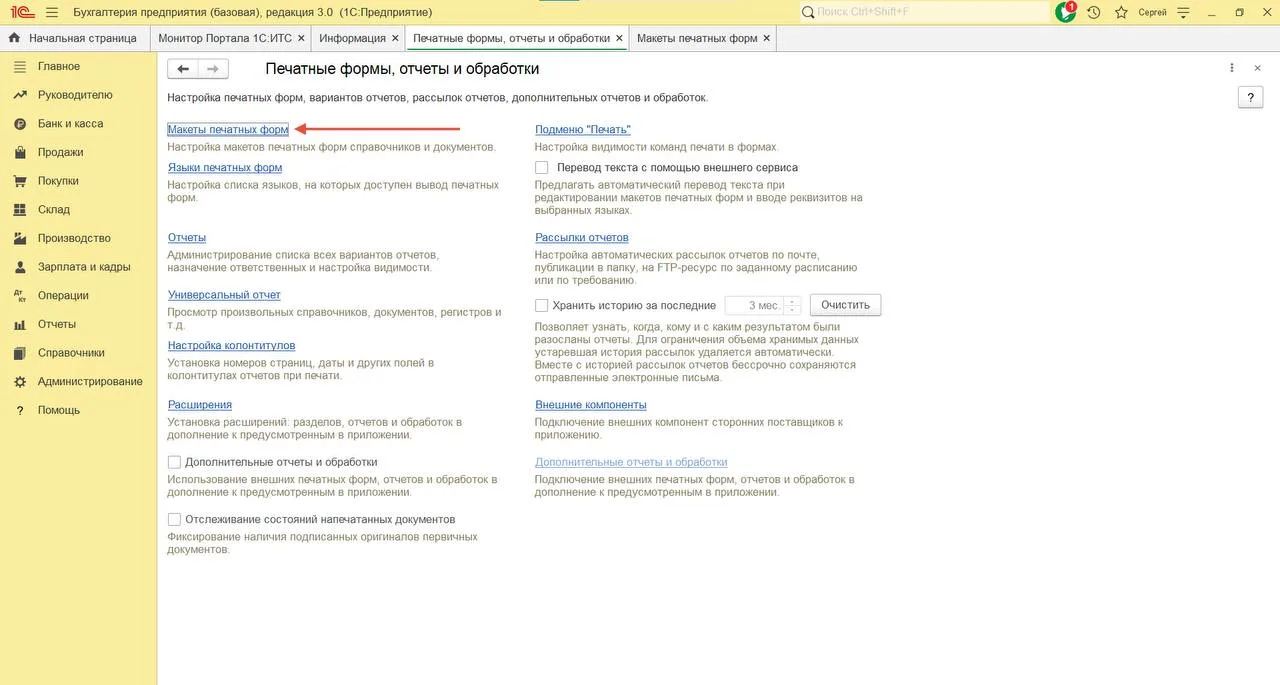The width and height of the screenshot is (1280, 685).
Task: Click the Продажи shopping bag icon
Action: (x=19, y=153)
